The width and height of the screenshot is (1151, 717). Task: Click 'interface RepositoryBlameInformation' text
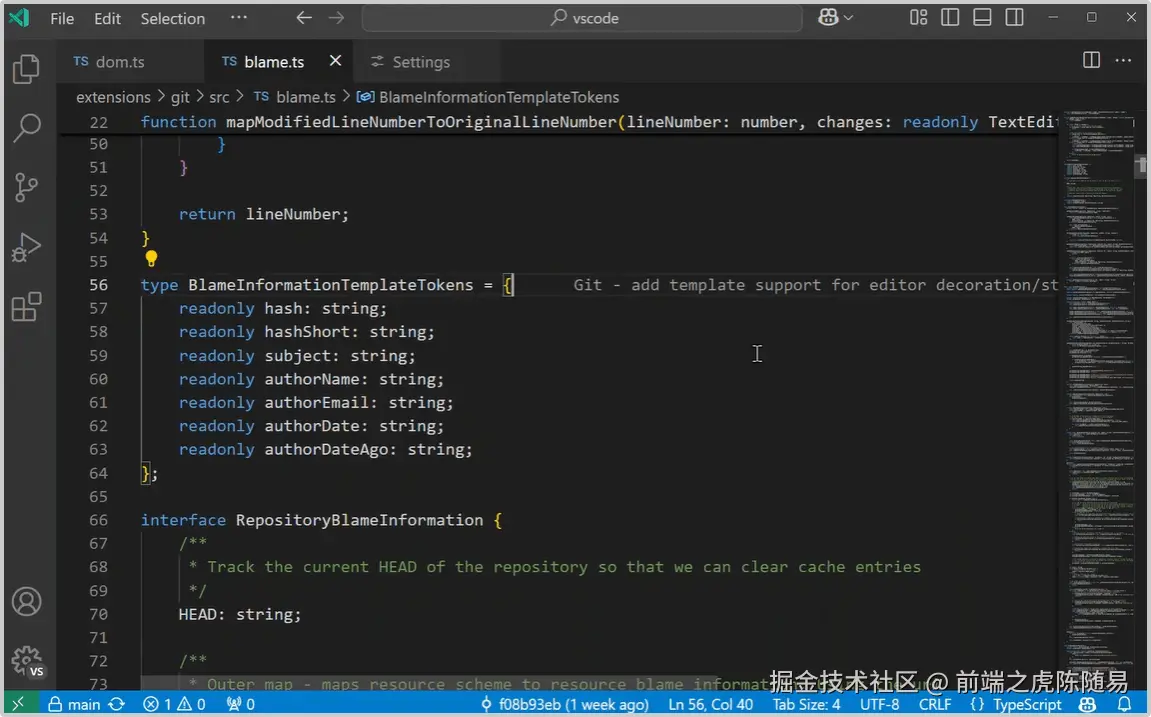pyautogui.click(x=312, y=520)
